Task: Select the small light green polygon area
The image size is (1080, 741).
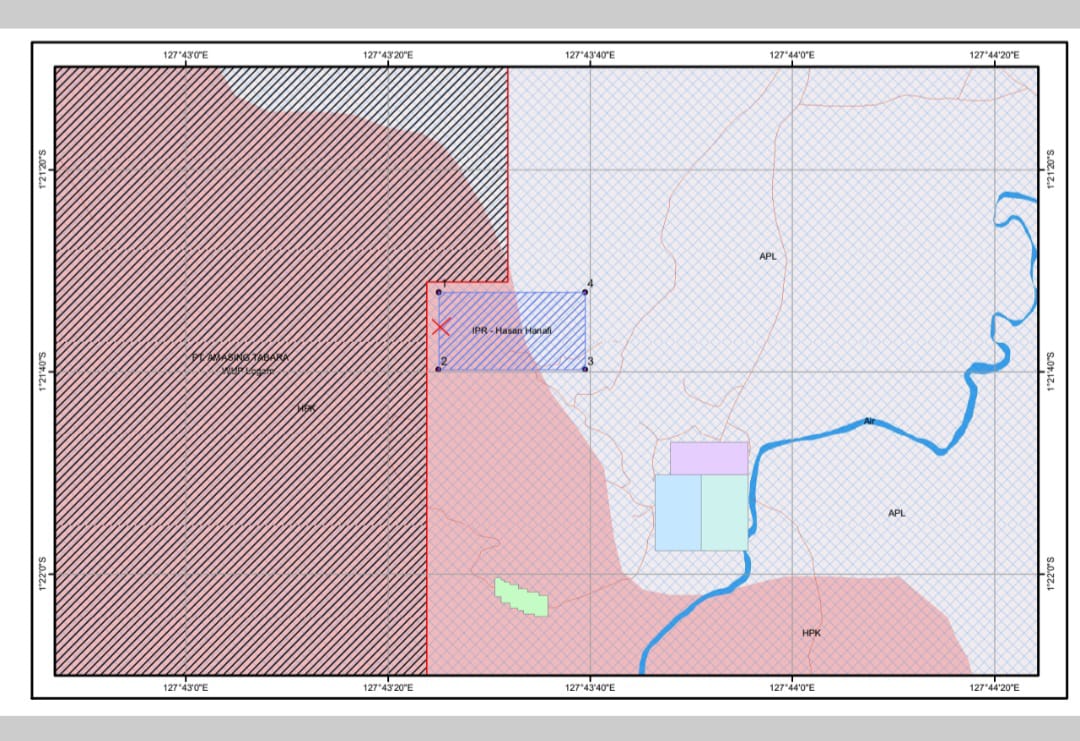Action: 521,597
